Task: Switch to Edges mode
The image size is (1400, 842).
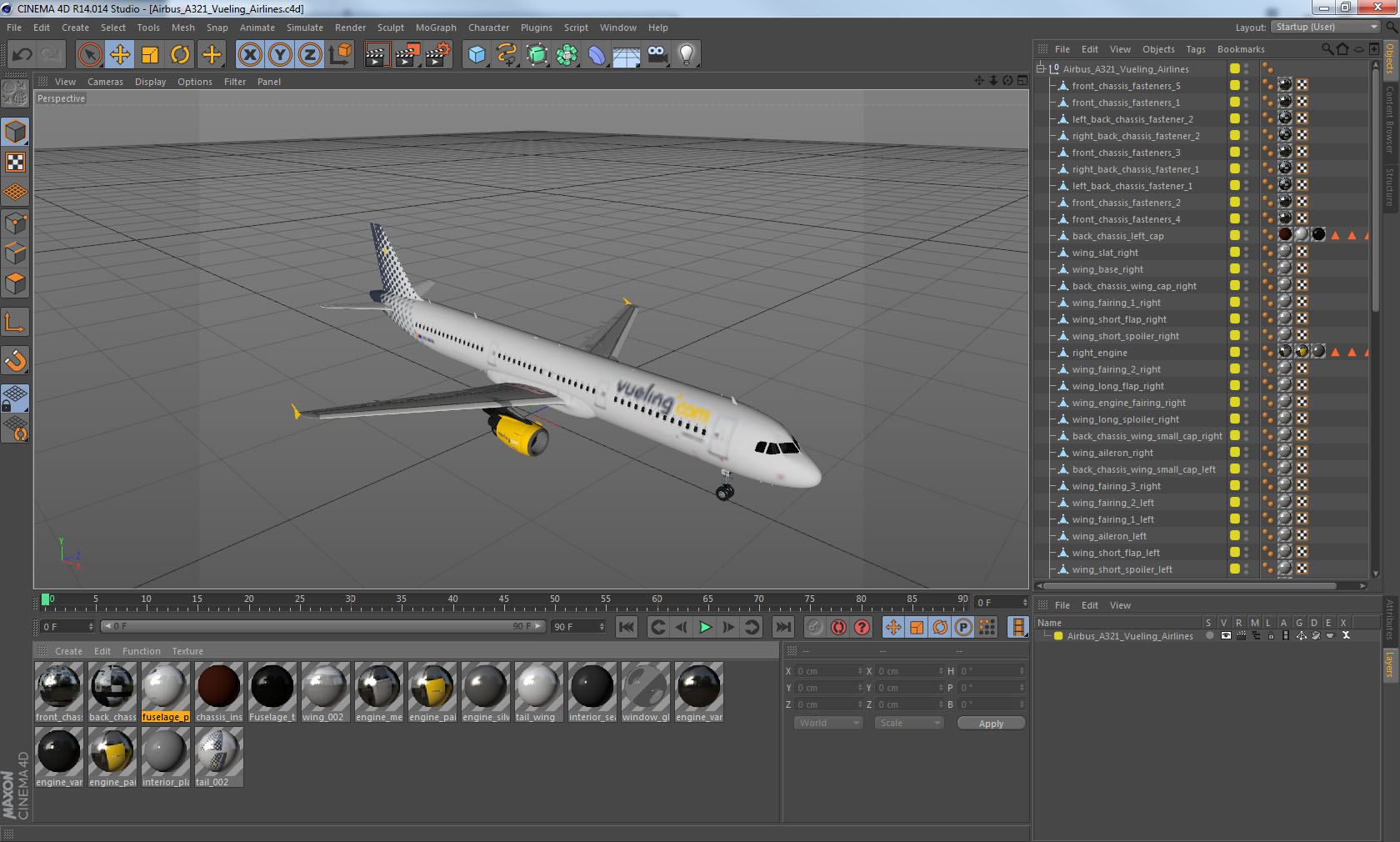Action: pos(16,253)
